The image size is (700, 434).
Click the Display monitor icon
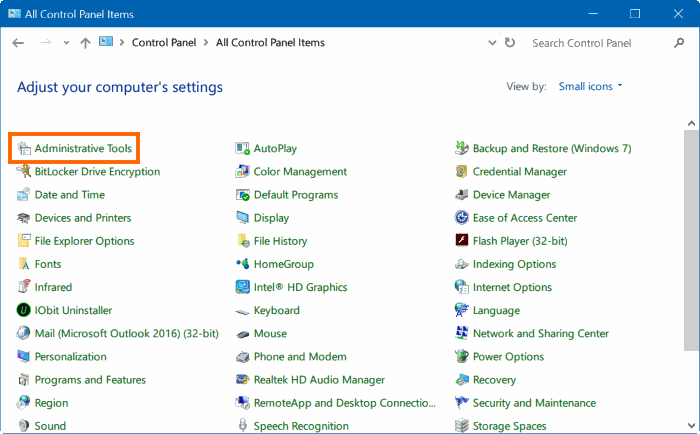click(242, 218)
